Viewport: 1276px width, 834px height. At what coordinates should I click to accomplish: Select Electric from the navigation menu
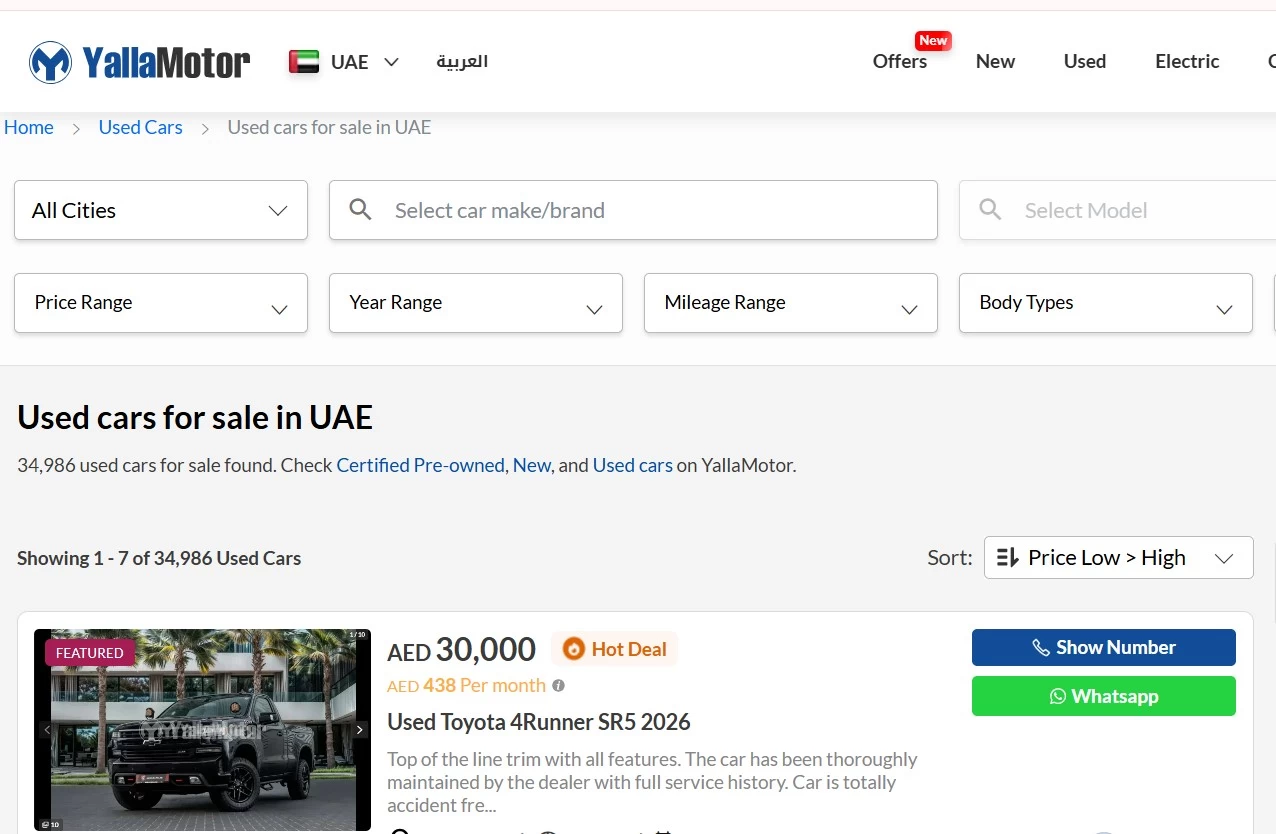tap(1187, 61)
